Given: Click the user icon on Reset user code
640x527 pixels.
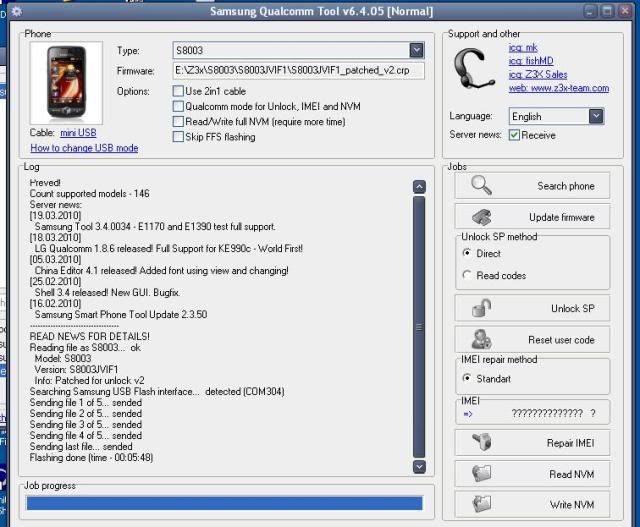Looking at the screenshot, I should tap(482, 339).
